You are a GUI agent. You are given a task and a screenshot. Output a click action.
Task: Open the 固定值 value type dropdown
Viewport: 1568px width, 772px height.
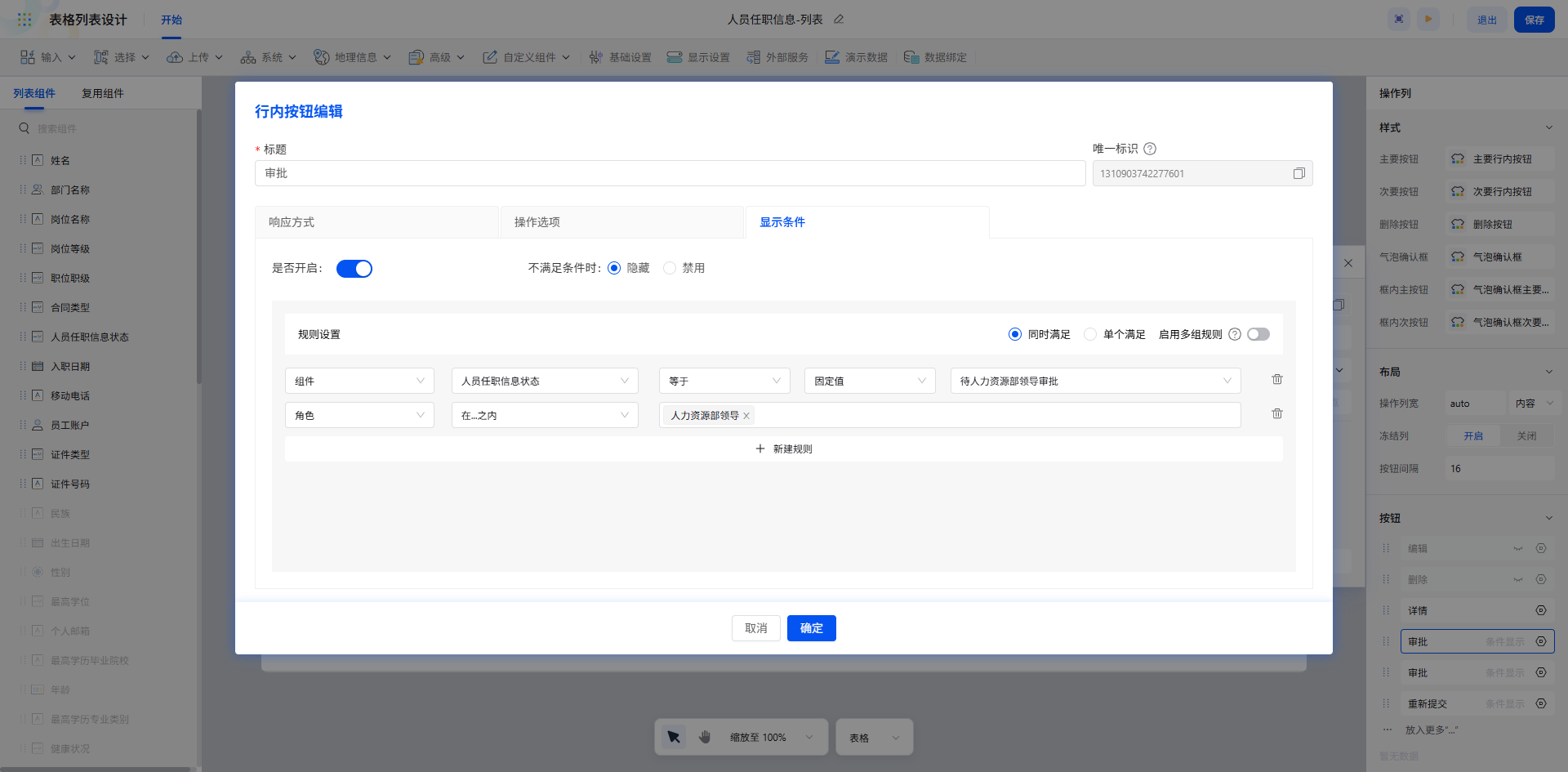point(870,381)
